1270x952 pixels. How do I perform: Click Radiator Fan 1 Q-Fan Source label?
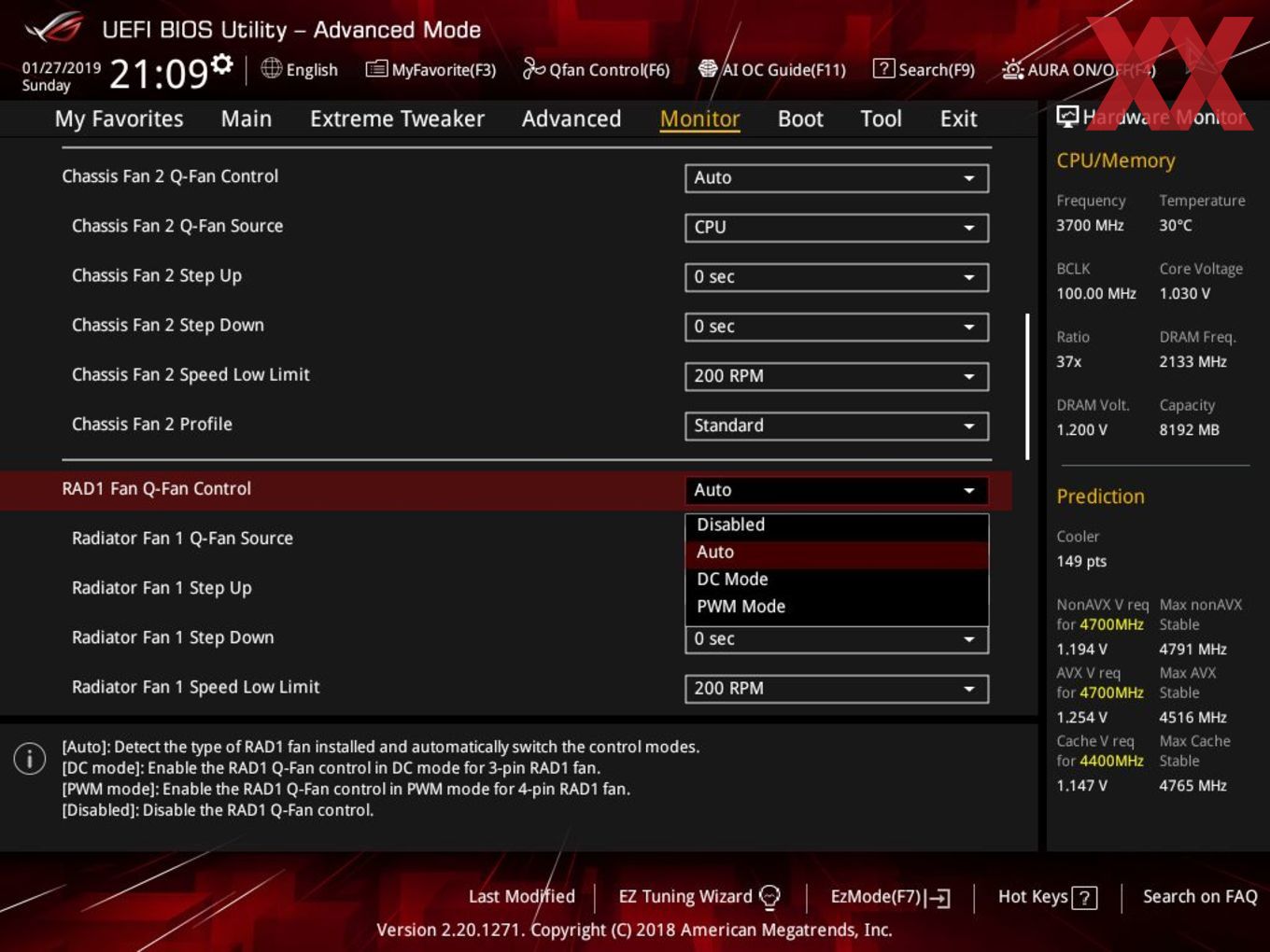pyautogui.click(x=182, y=538)
